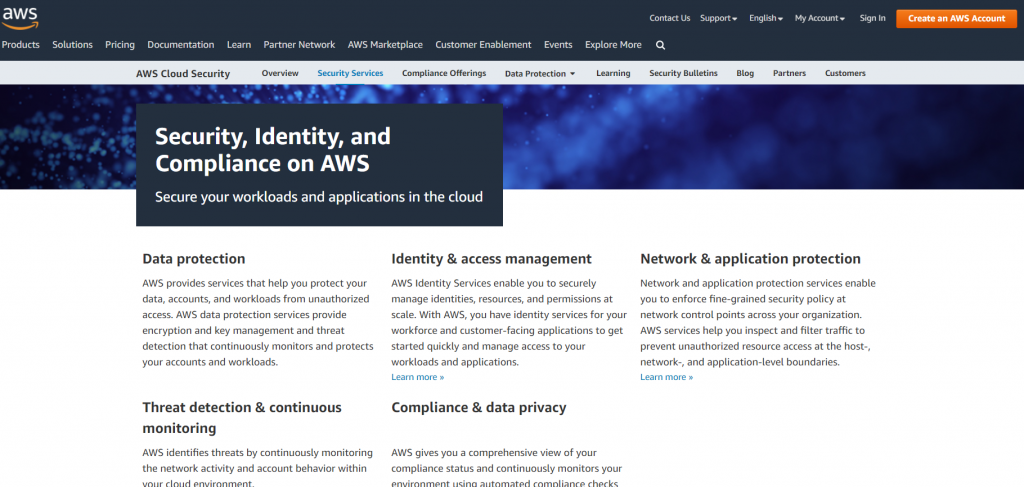Select the Compliance Offerings tab

tap(444, 73)
